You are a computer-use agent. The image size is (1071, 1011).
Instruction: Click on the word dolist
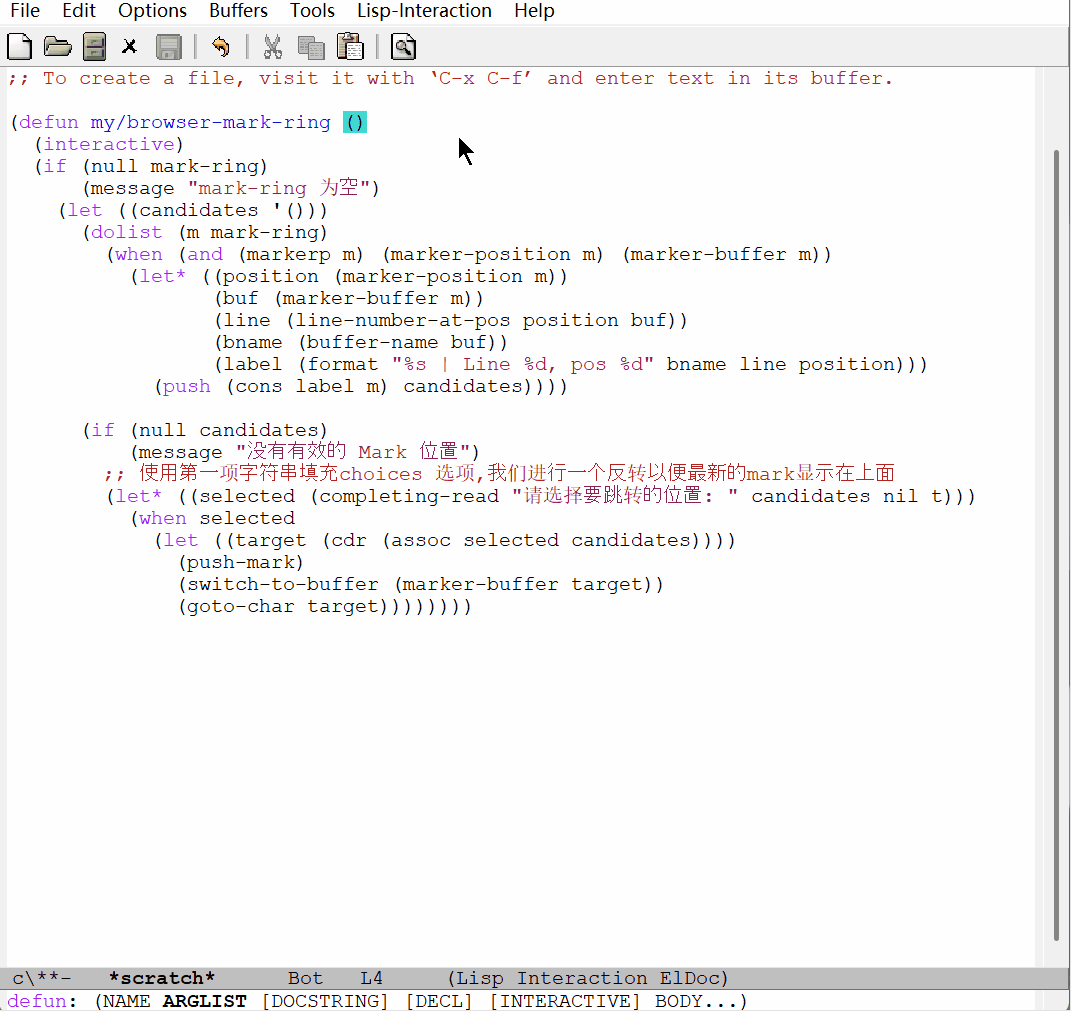[x=126, y=232]
